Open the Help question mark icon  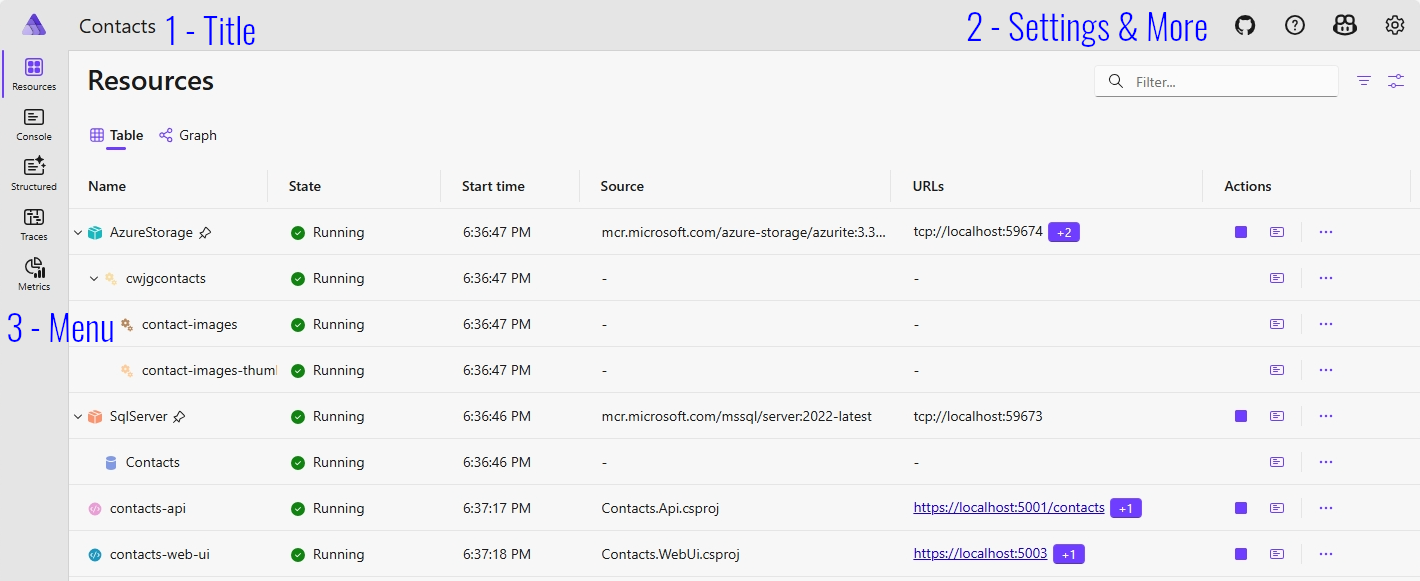point(1295,26)
